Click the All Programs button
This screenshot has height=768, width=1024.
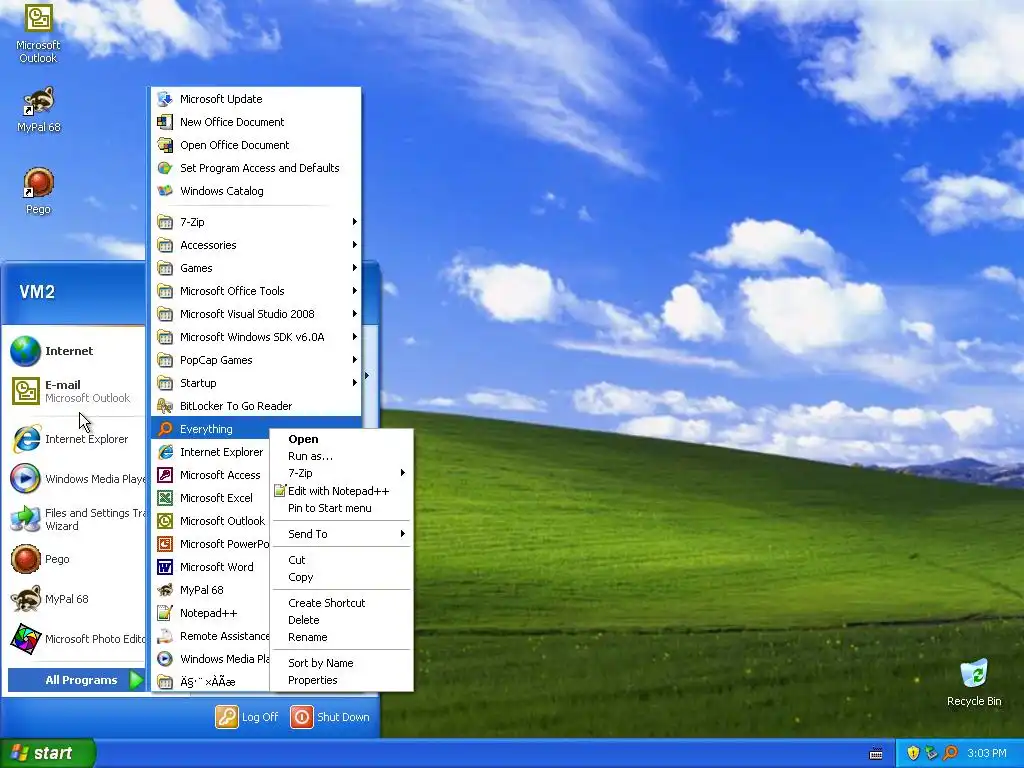76,680
